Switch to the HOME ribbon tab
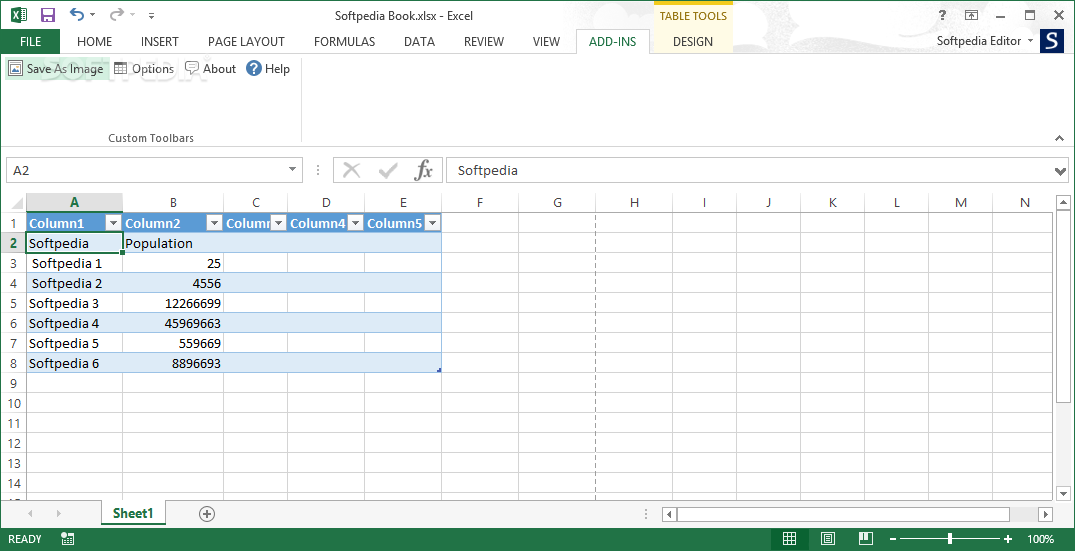 coord(95,41)
